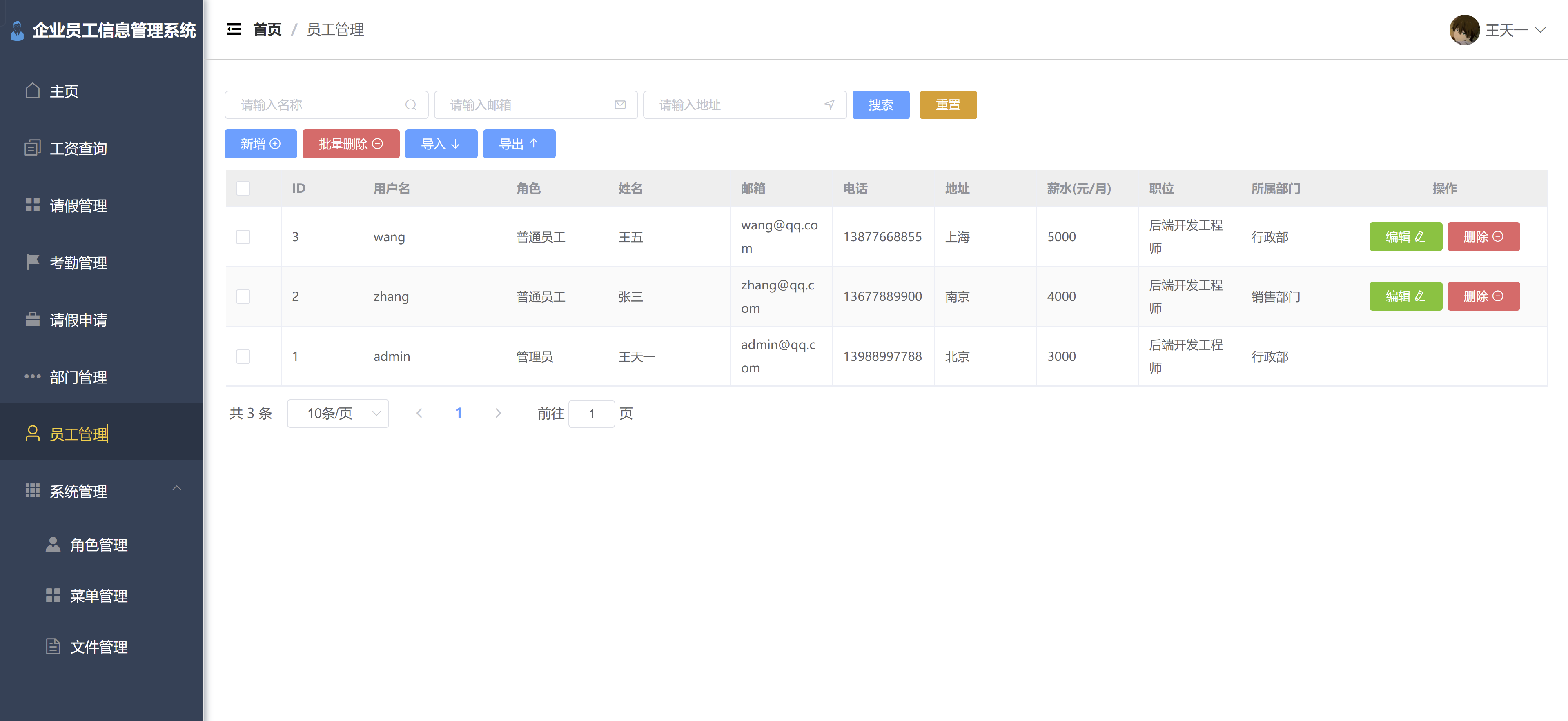Click the 批量删除 button

[x=351, y=144]
